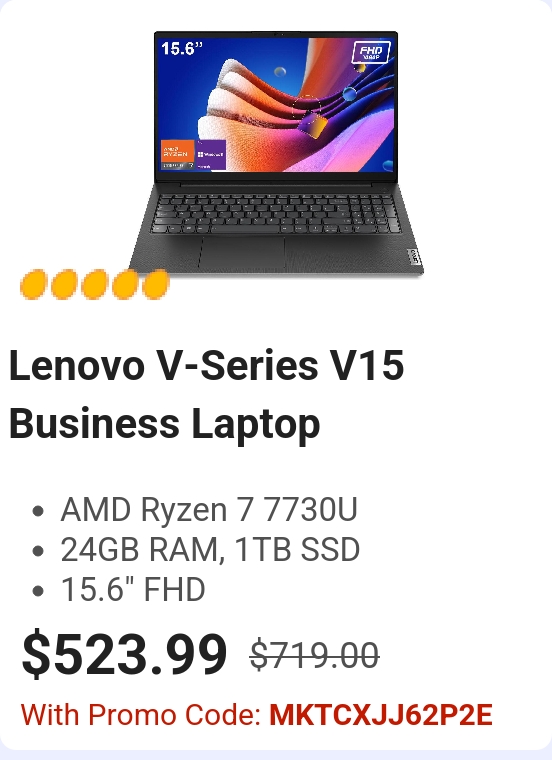Image resolution: width=552 pixels, height=760 pixels.
Task: Click the laptop keyboard in product photo
Action: point(276,214)
